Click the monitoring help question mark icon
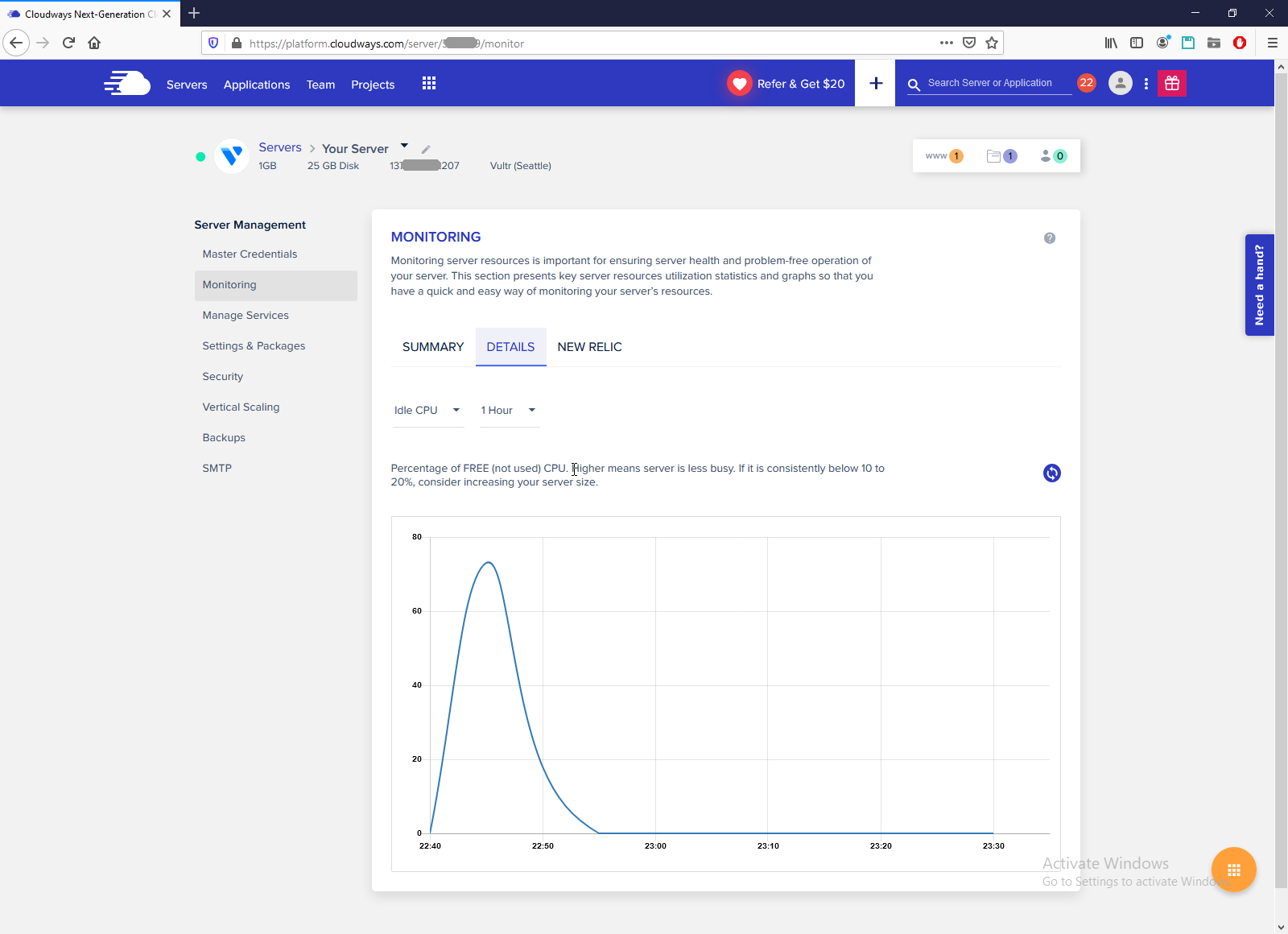This screenshot has height=934, width=1288. pos(1050,238)
